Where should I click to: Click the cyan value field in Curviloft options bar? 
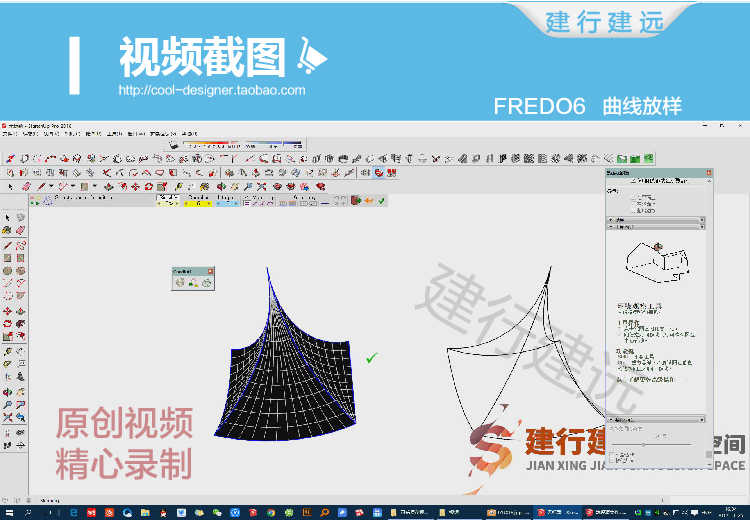tap(226, 204)
